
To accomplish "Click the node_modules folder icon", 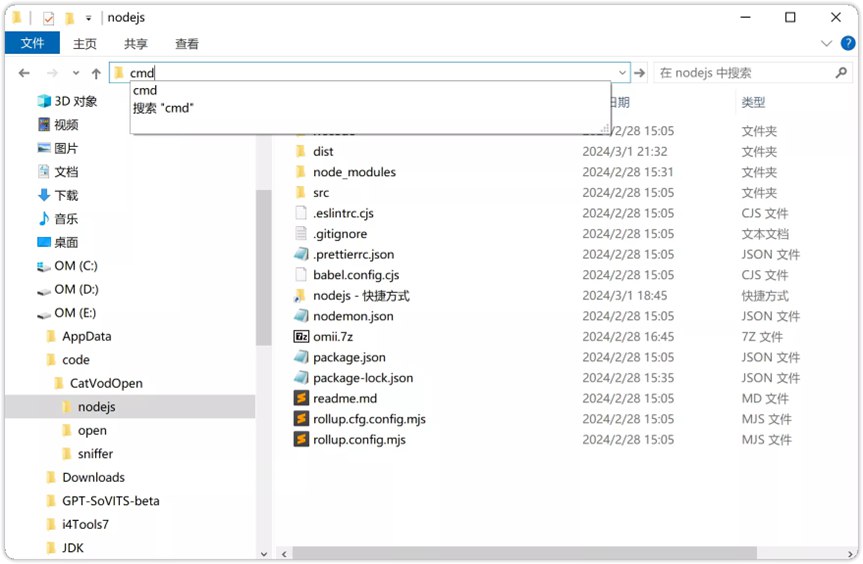I will point(301,172).
